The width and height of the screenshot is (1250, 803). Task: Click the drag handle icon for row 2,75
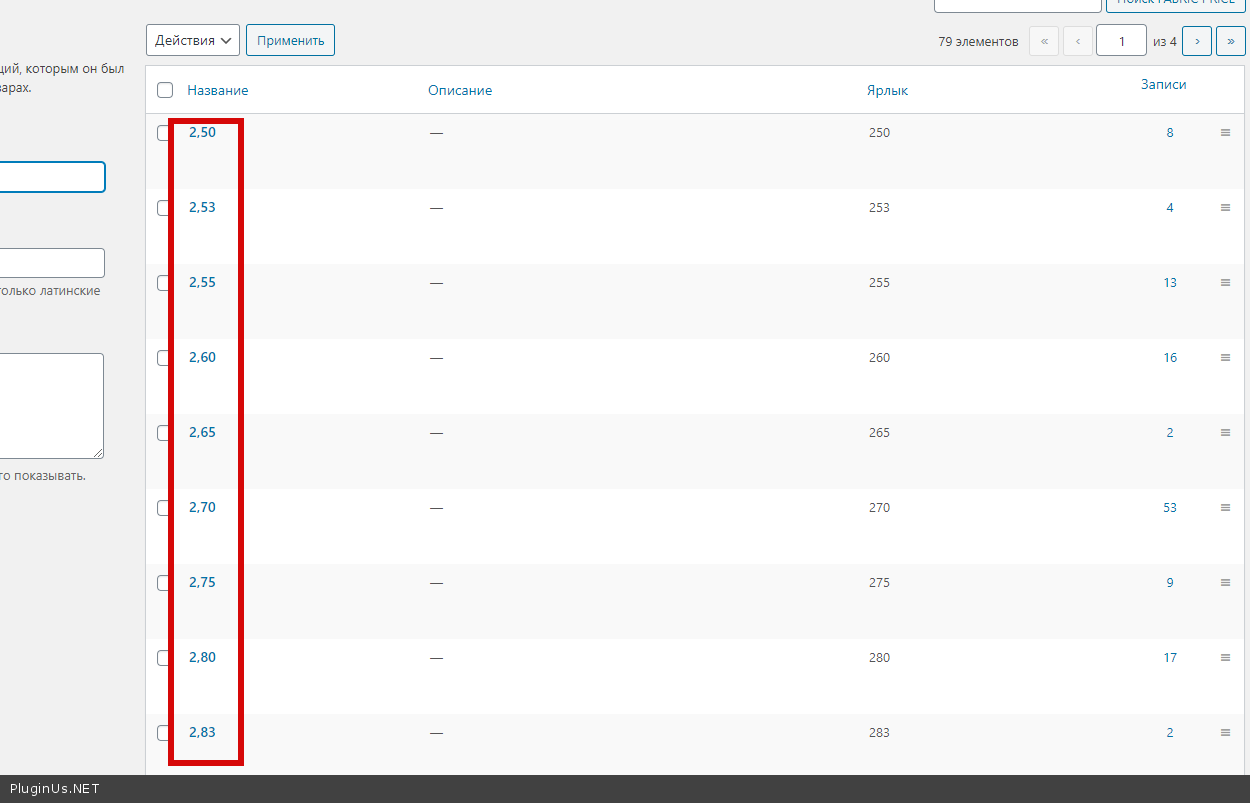click(1225, 583)
